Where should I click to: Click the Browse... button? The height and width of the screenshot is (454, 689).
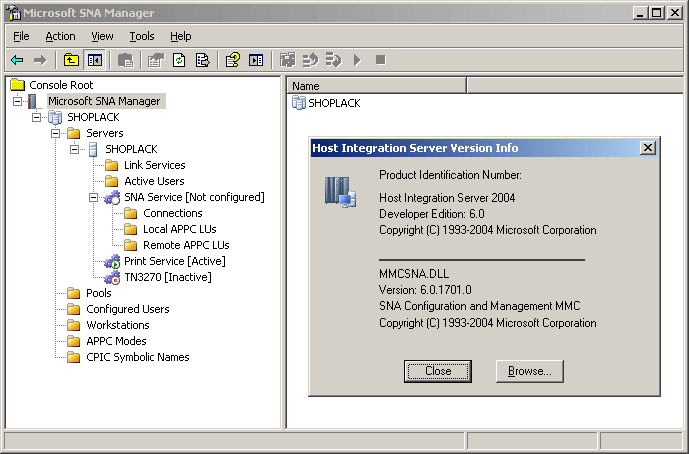[529, 371]
